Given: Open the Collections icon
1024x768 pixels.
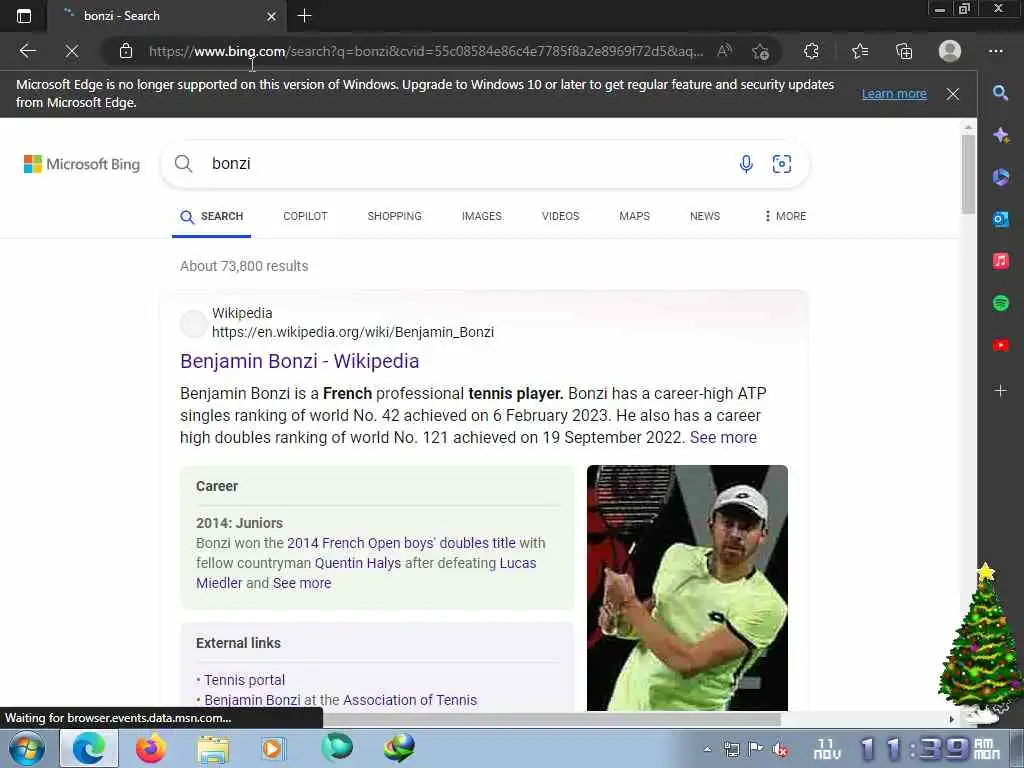Looking at the screenshot, I should (x=904, y=51).
